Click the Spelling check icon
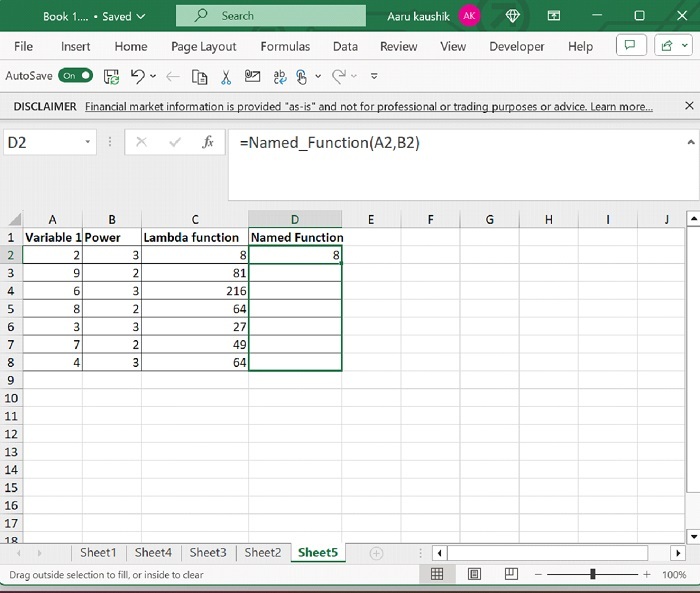This screenshot has height=593, width=700. coord(279,76)
